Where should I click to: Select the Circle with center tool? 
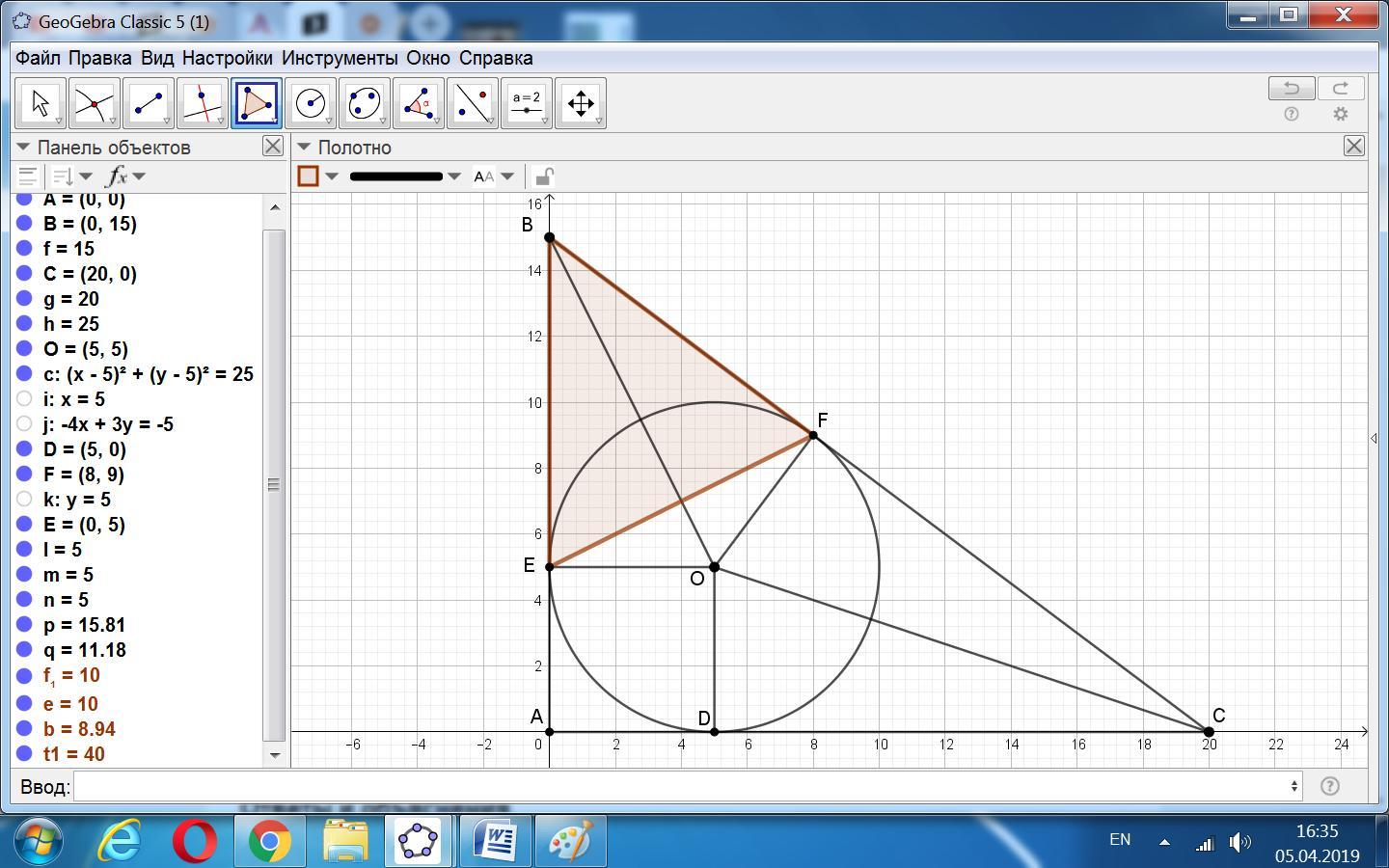click(311, 103)
